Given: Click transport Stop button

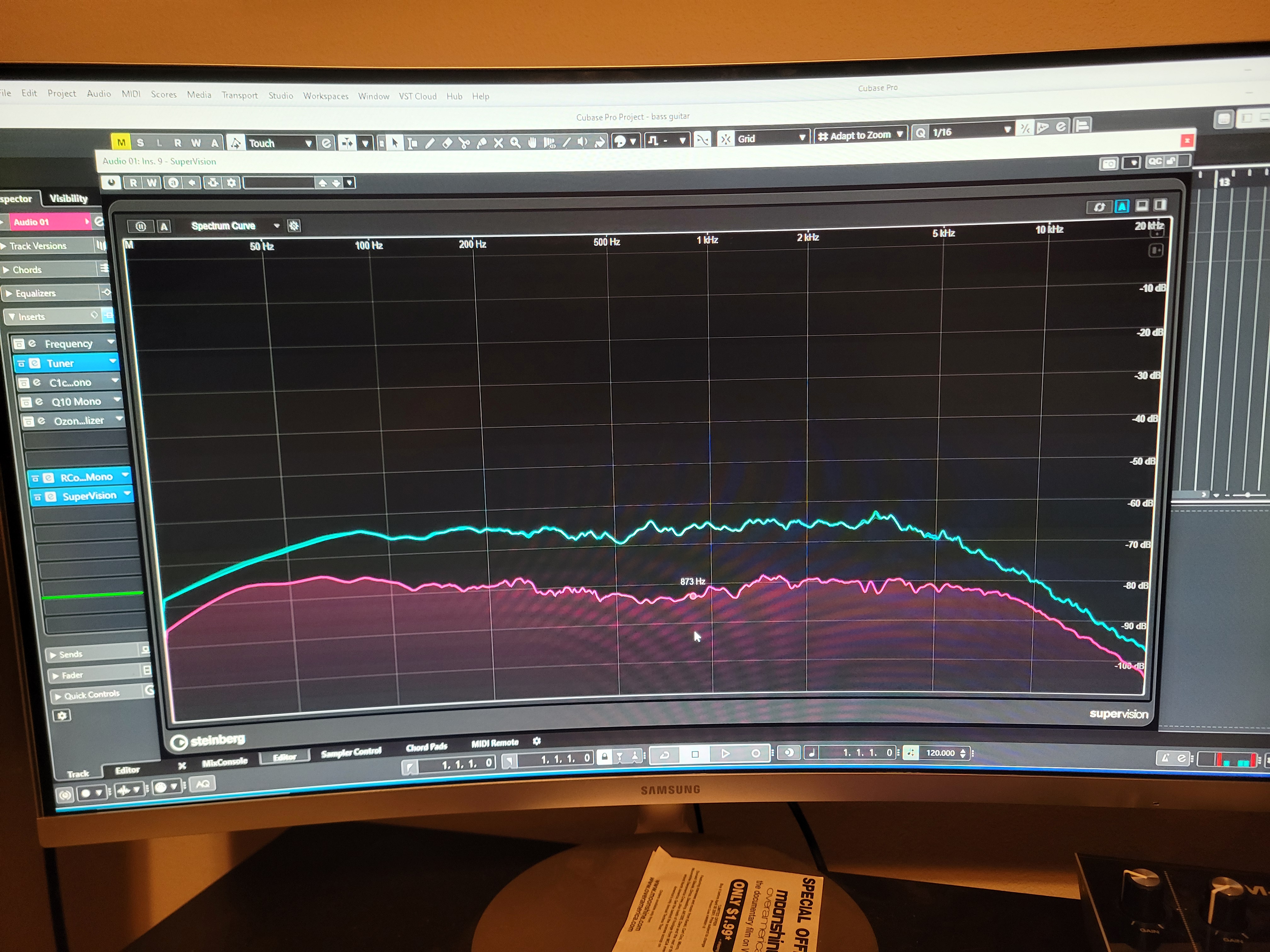Looking at the screenshot, I should [x=695, y=754].
